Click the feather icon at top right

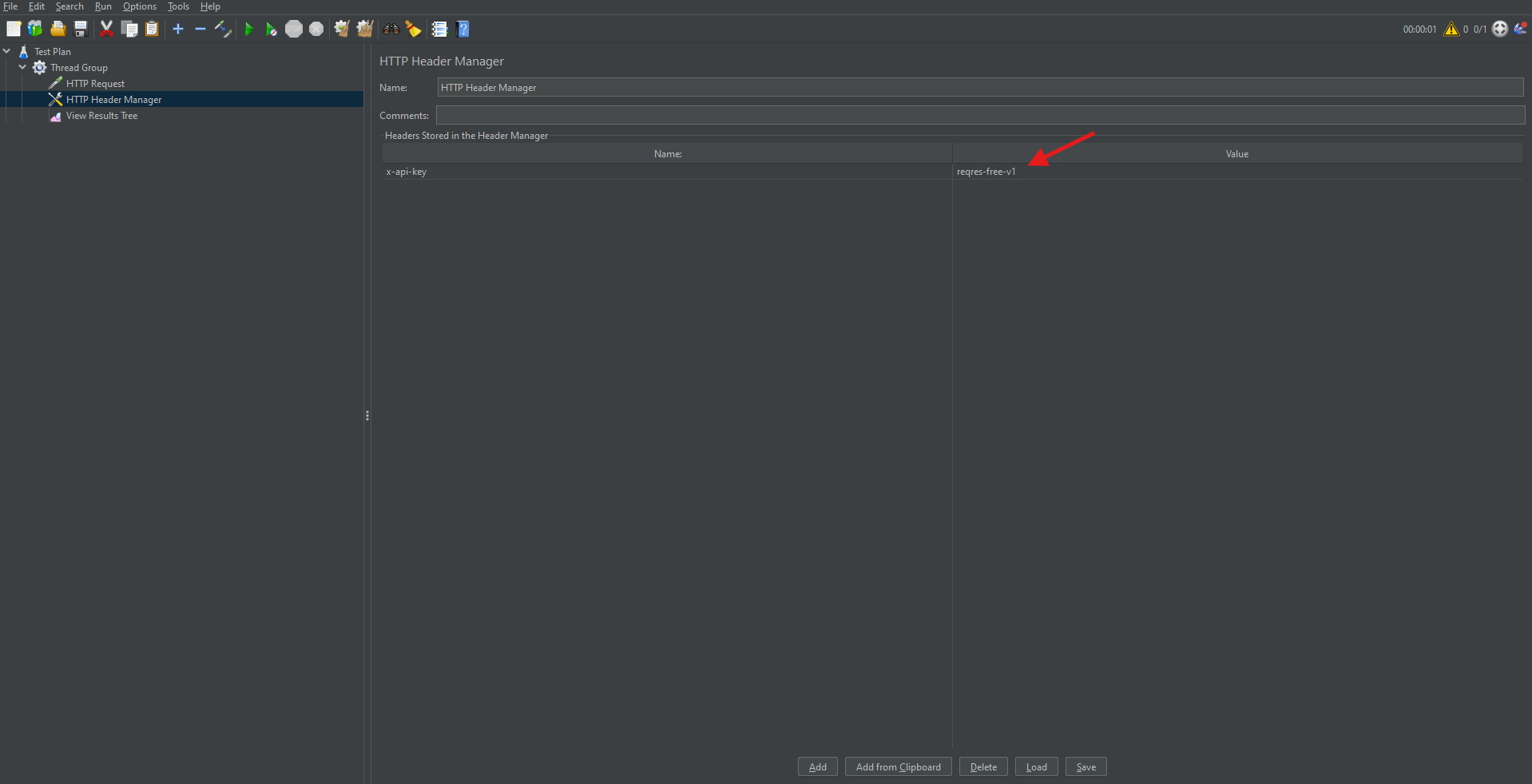click(x=1520, y=28)
